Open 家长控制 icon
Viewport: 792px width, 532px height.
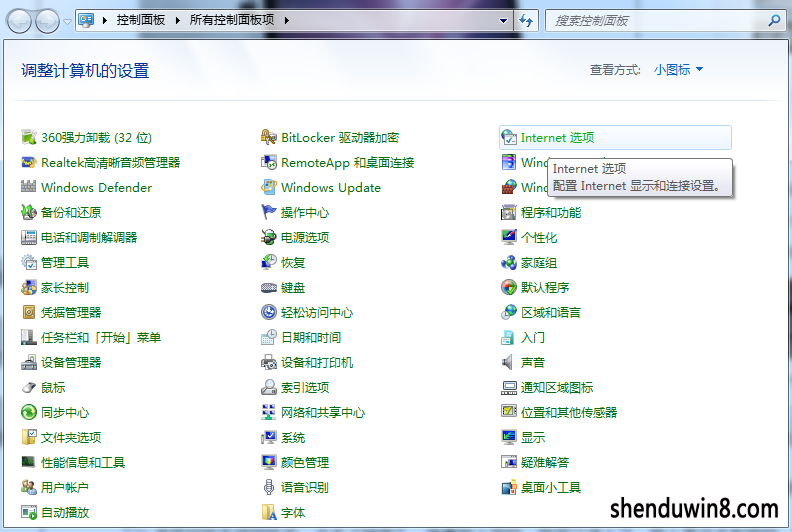pyautogui.click(x=29, y=287)
